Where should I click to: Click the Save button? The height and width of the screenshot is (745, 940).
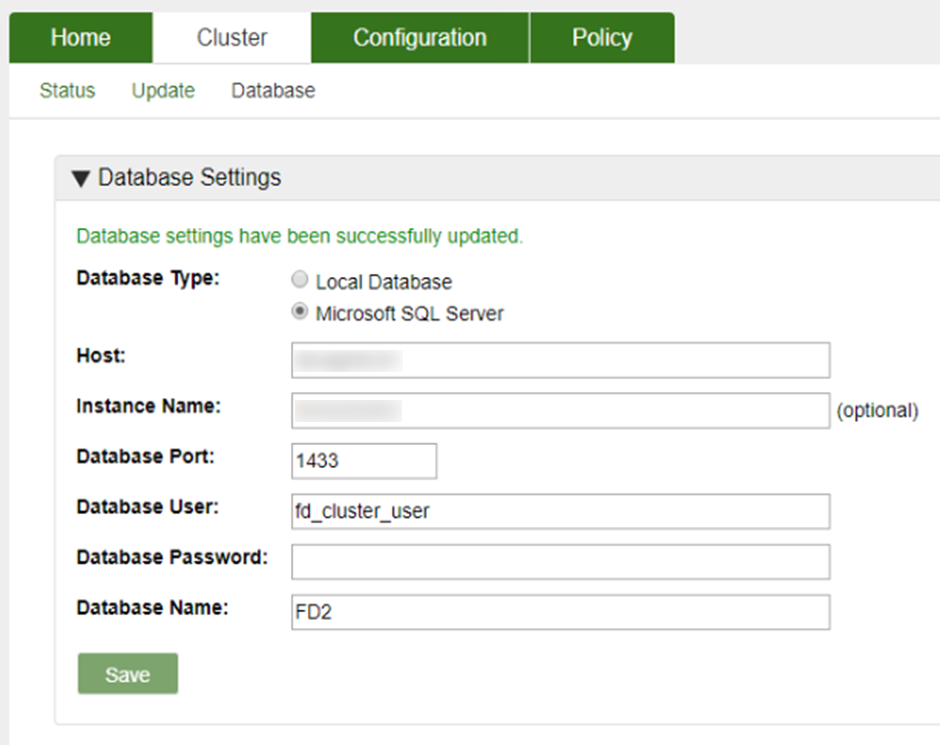point(127,673)
